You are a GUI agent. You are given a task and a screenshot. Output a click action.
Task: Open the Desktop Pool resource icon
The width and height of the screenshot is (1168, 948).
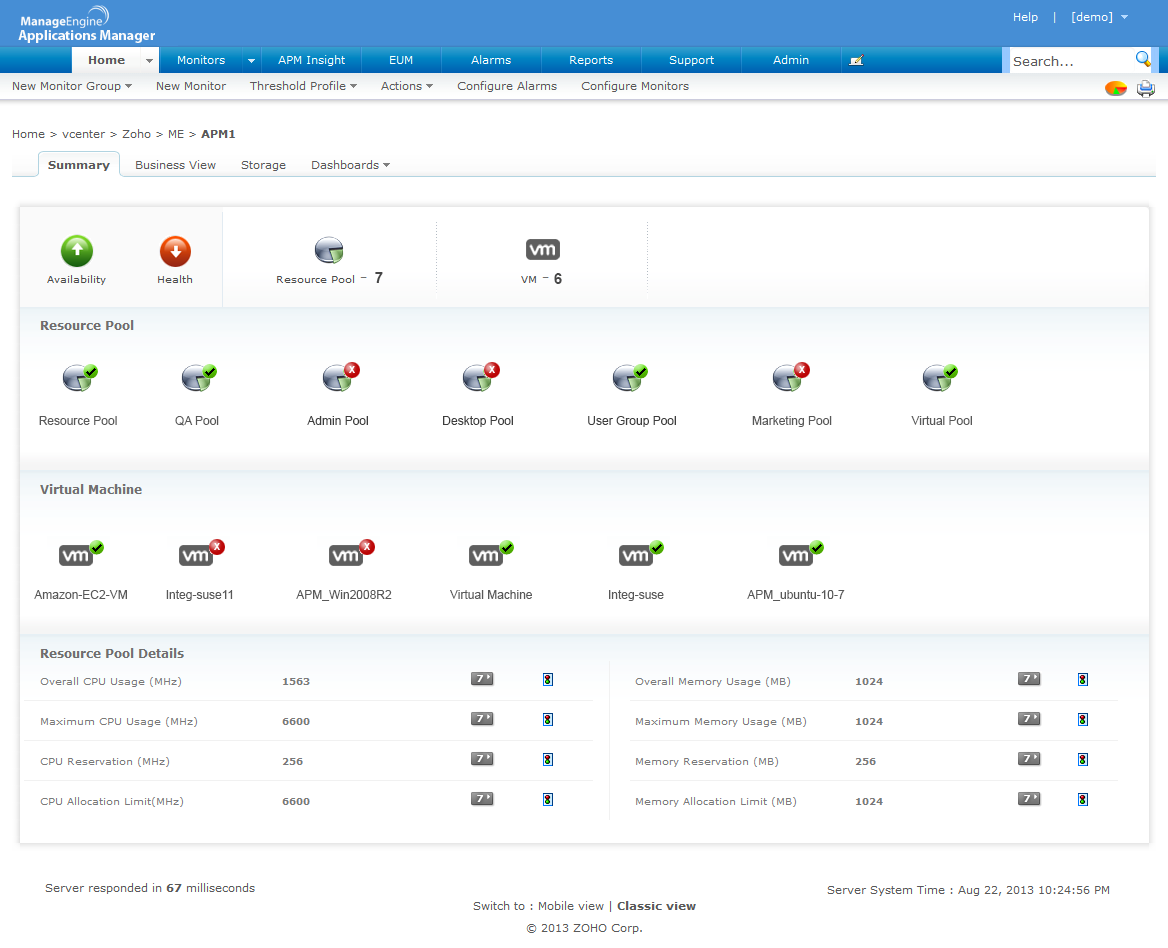click(480, 377)
